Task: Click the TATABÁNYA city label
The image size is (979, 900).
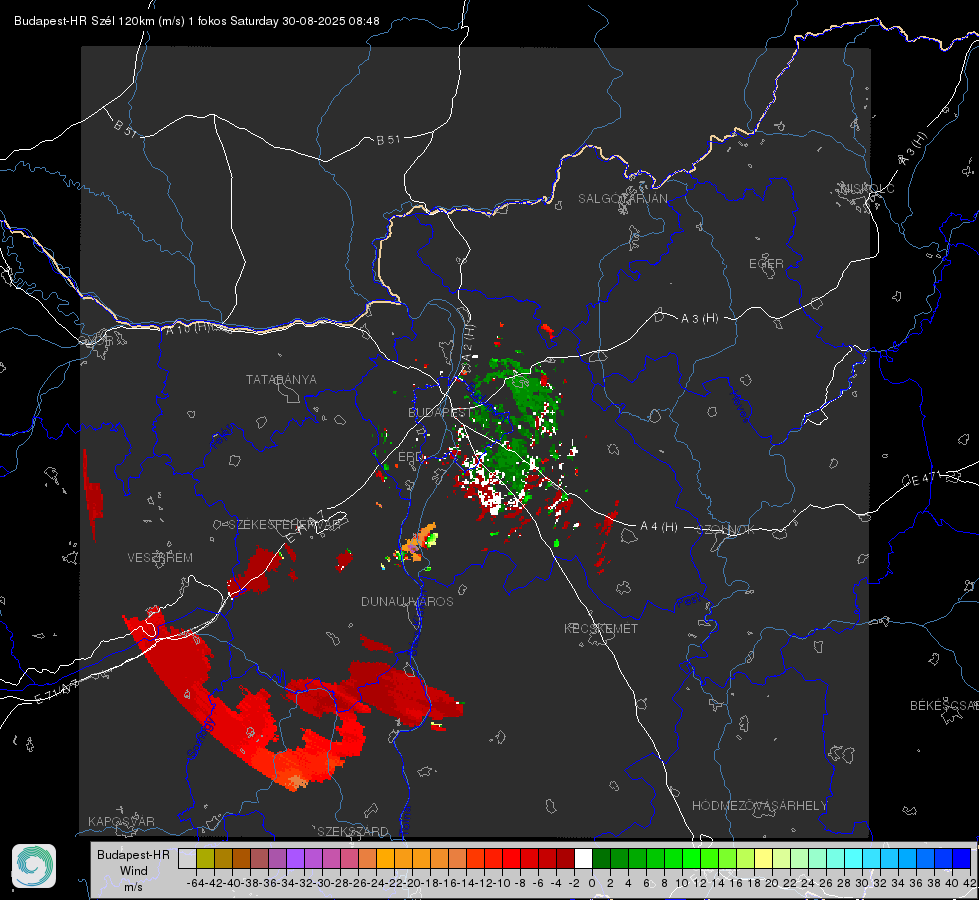Action: click(281, 379)
